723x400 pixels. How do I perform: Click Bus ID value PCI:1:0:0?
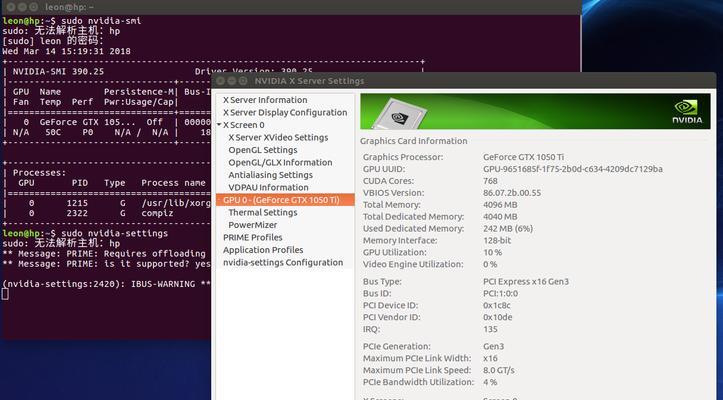[x=500, y=293]
